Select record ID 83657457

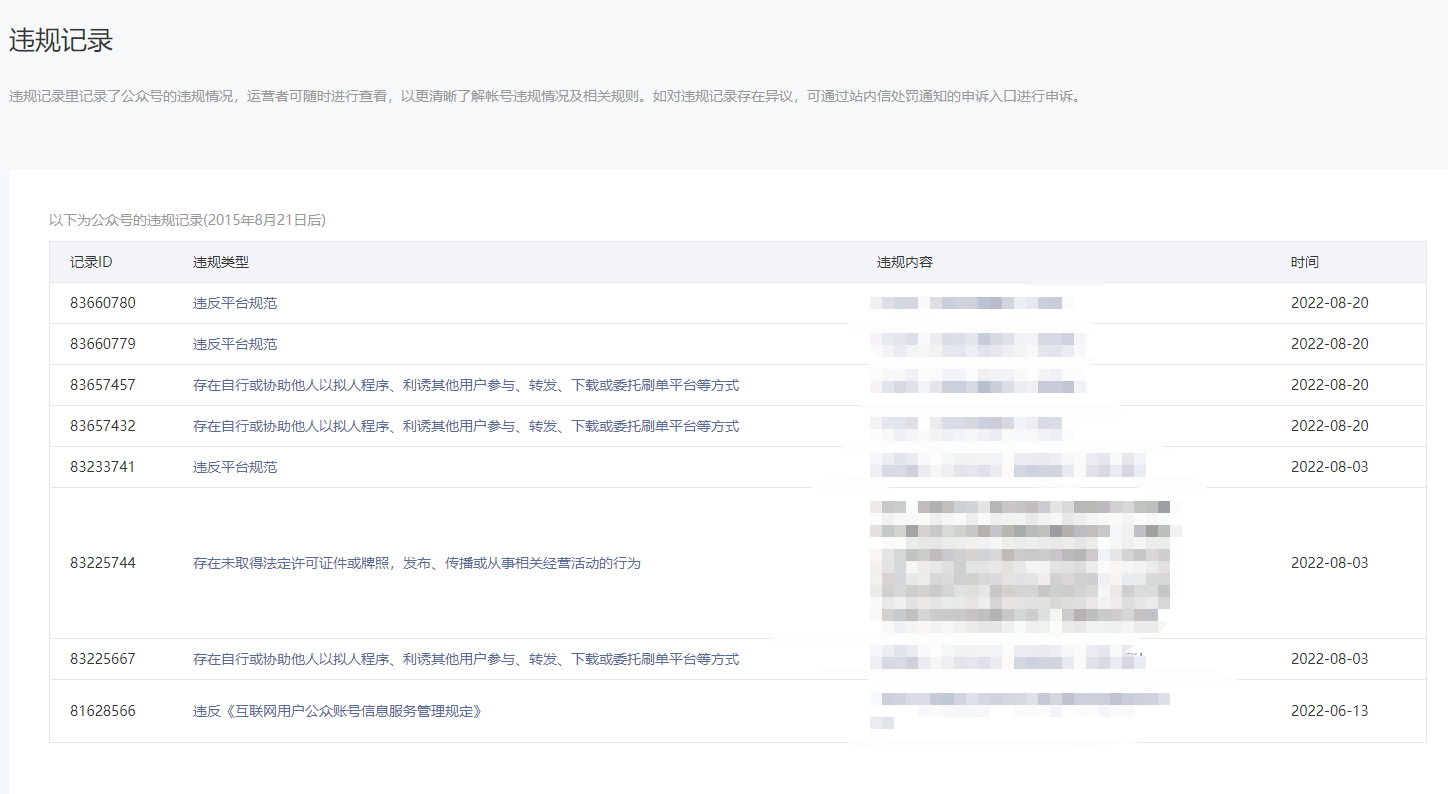coord(103,385)
